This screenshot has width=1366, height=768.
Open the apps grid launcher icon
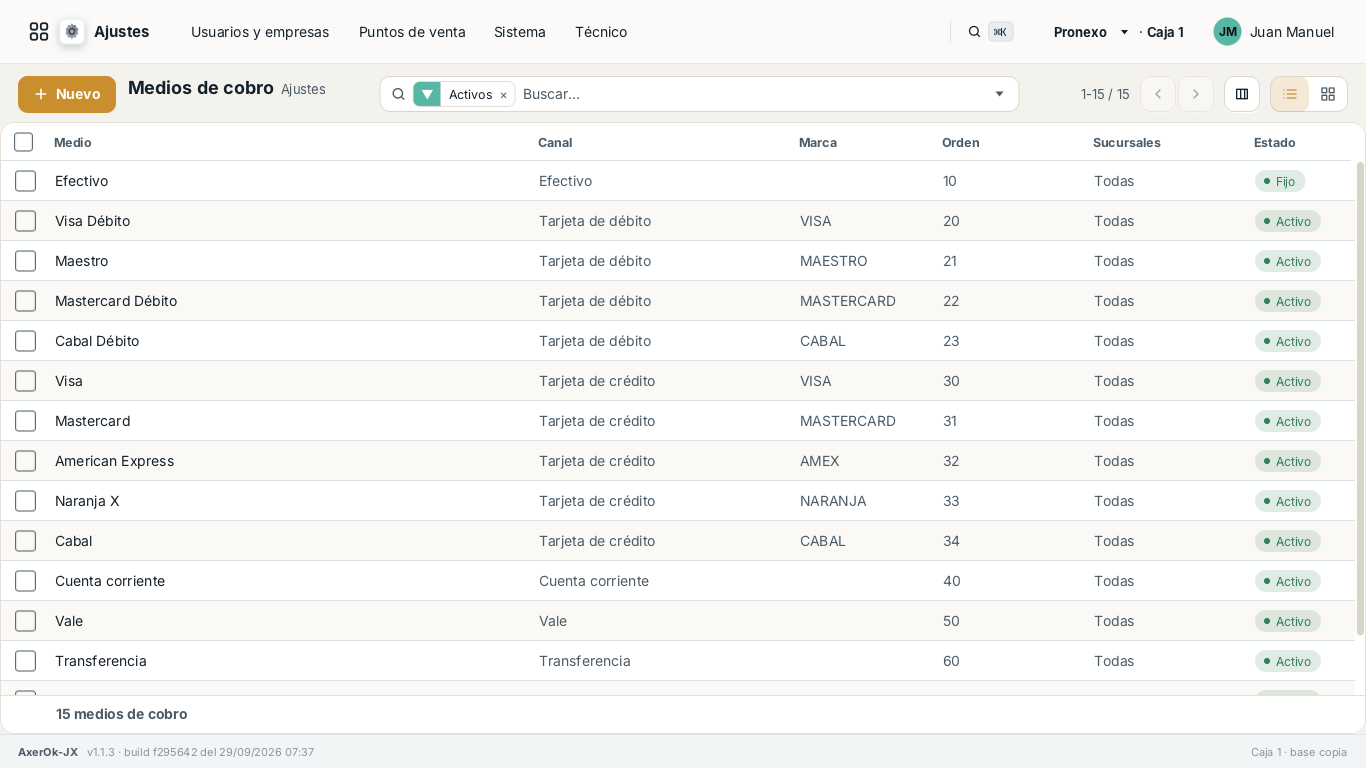(x=39, y=32)
